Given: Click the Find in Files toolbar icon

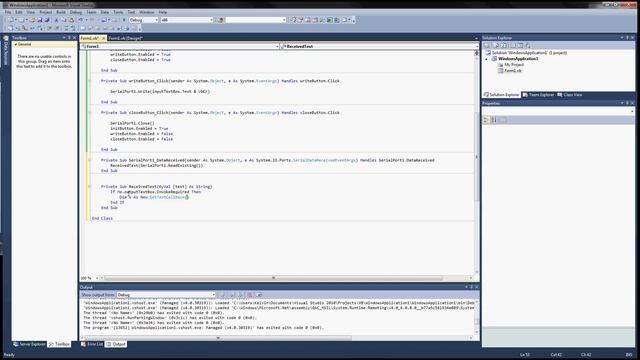Looking at the screenshot, I should [x=220, y=20].
